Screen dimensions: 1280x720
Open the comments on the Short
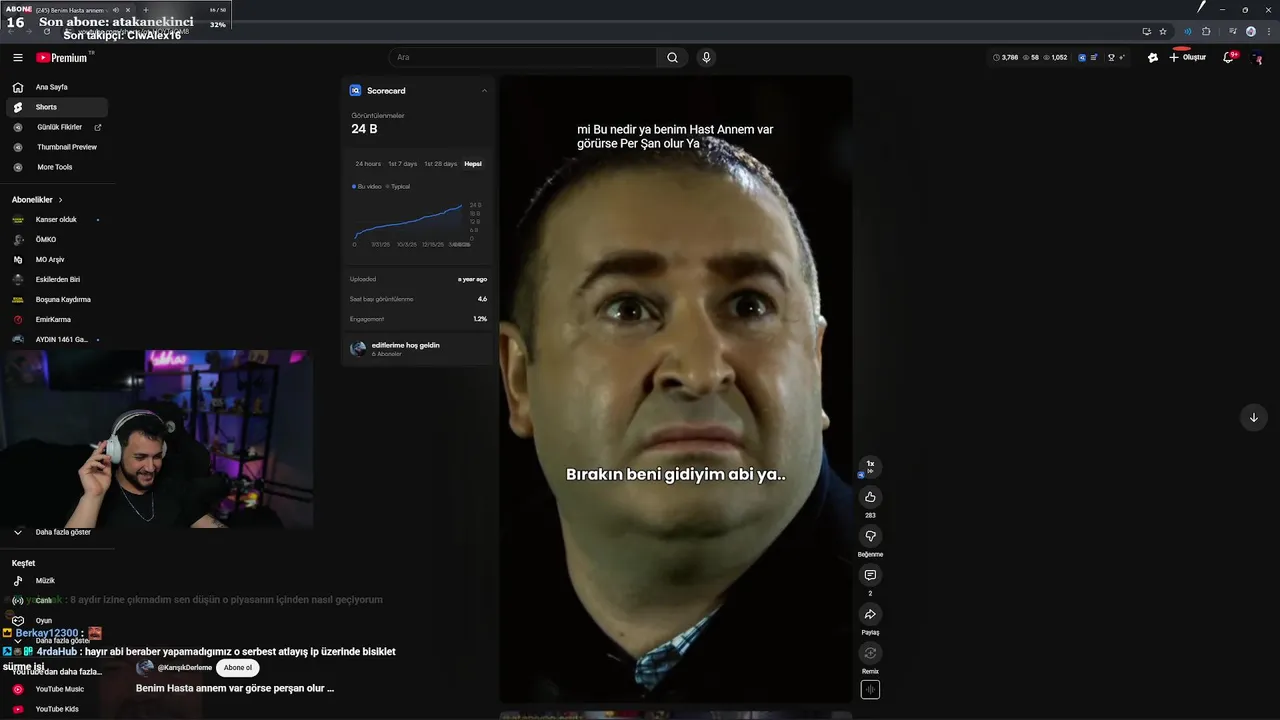(x=870, y=575)
